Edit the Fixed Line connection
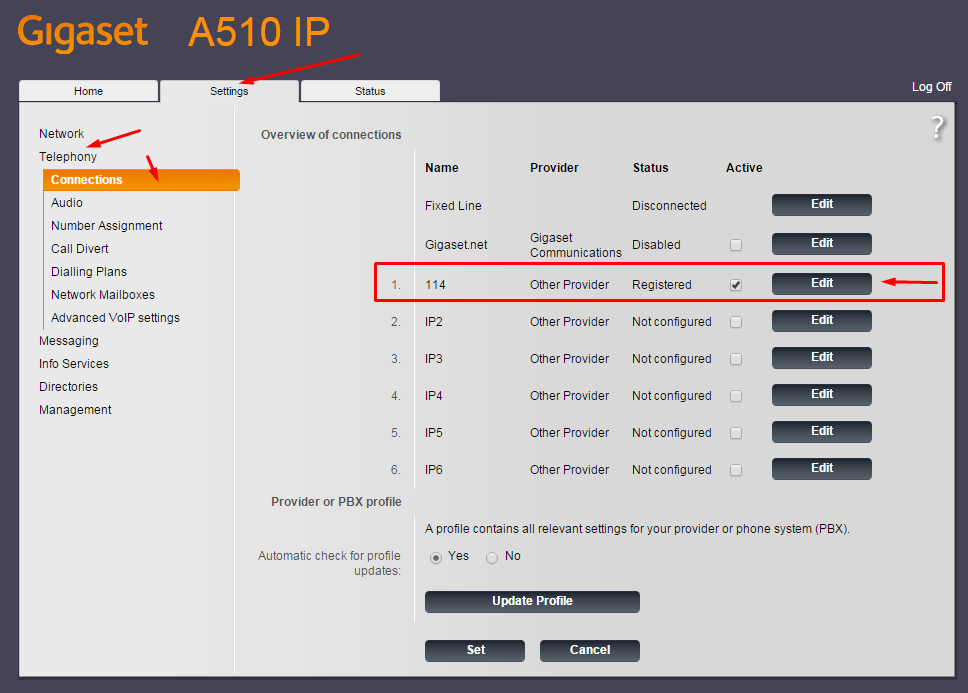Viewport: 968px width, 693px height. pos(822,205)
